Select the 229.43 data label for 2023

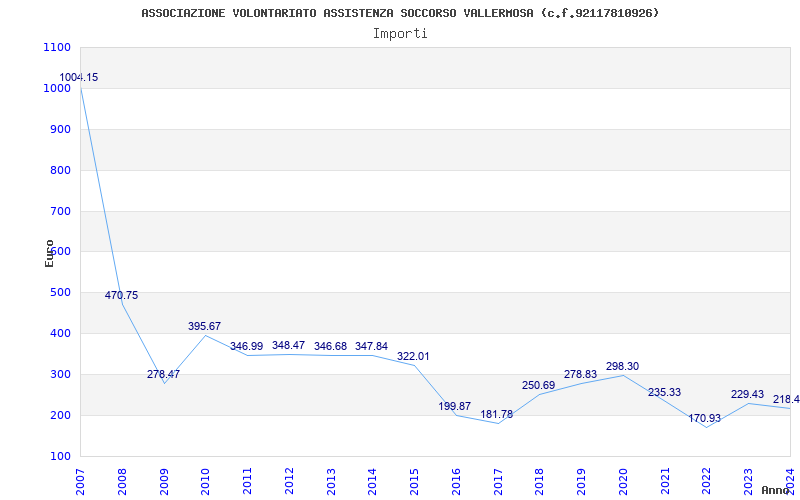747,395
